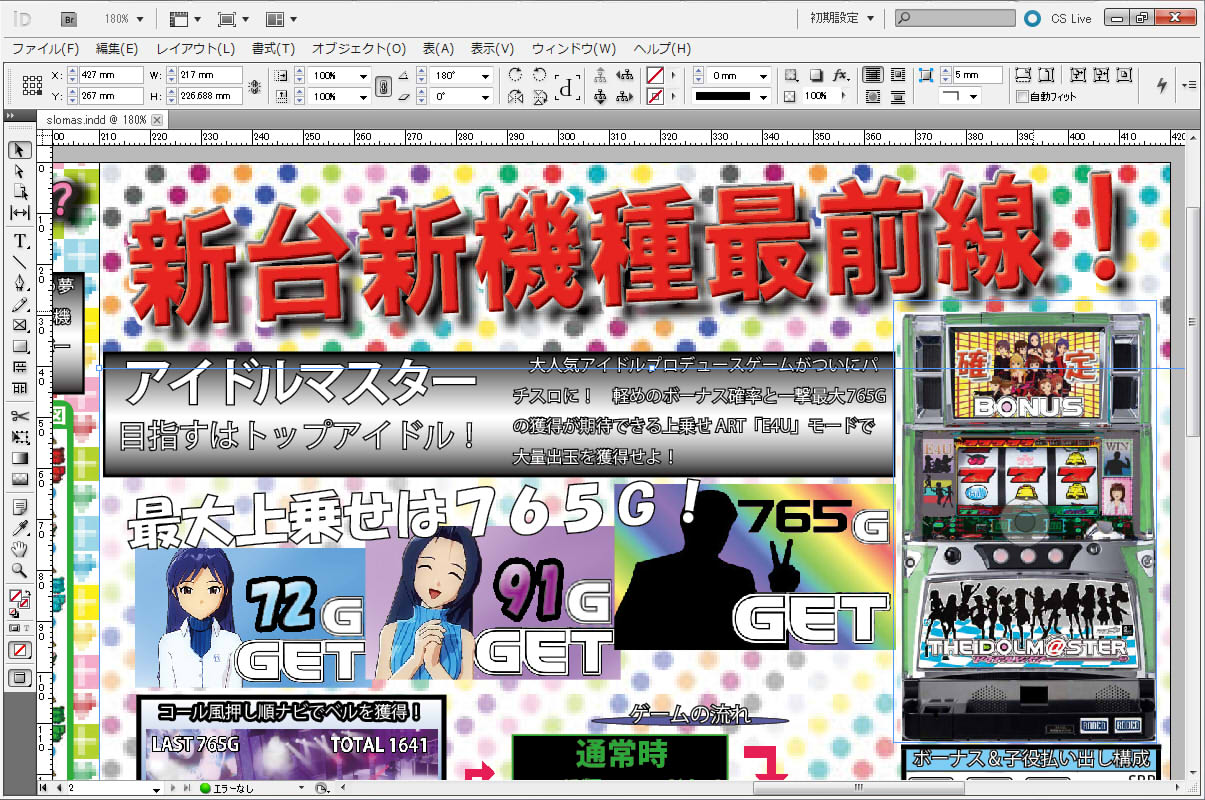Click stroke color swatch in control panel
The image size is (1205, 800).
(655, 97)
